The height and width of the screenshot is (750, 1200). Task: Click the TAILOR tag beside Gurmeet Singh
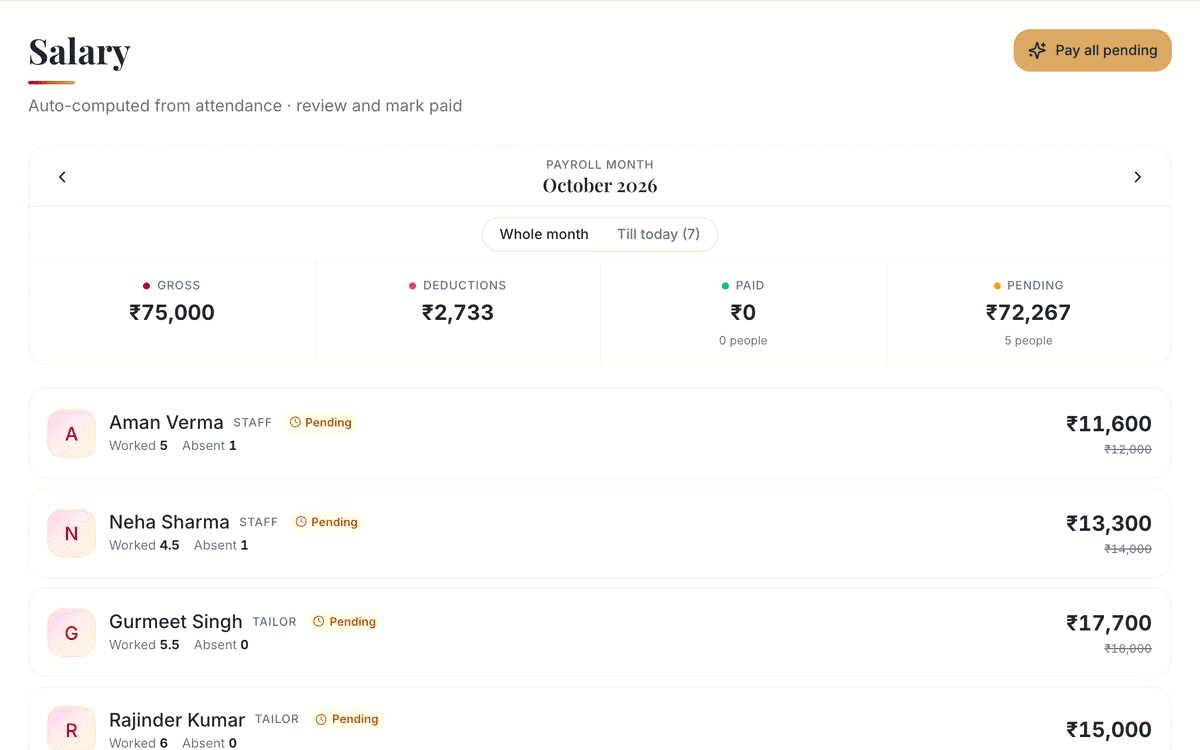tap(274, 622)
